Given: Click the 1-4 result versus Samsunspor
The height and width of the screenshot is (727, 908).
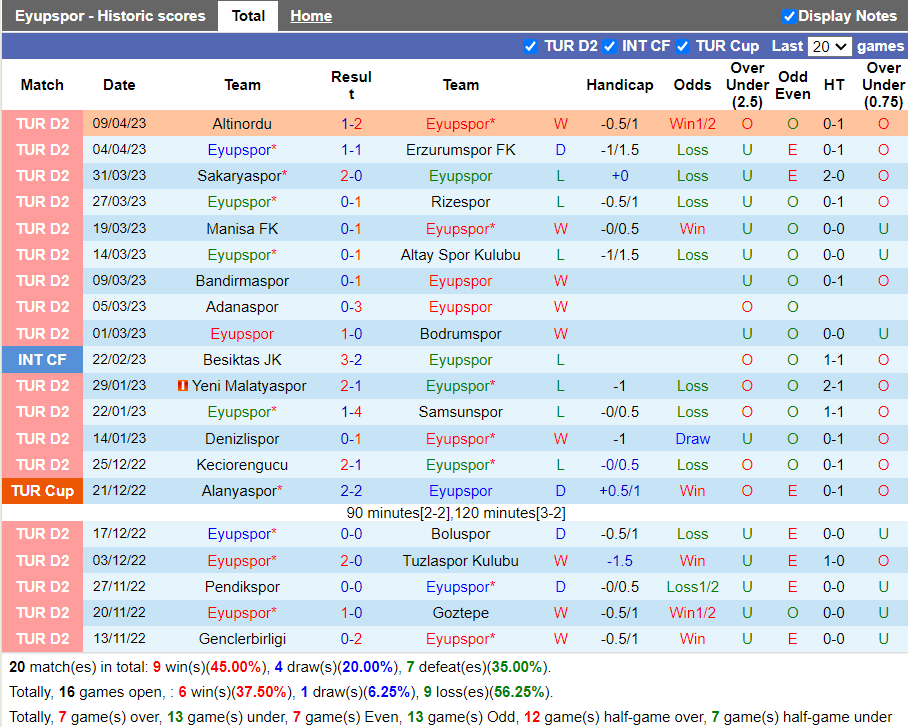Looking at the screenshot, I should point(351,412).
